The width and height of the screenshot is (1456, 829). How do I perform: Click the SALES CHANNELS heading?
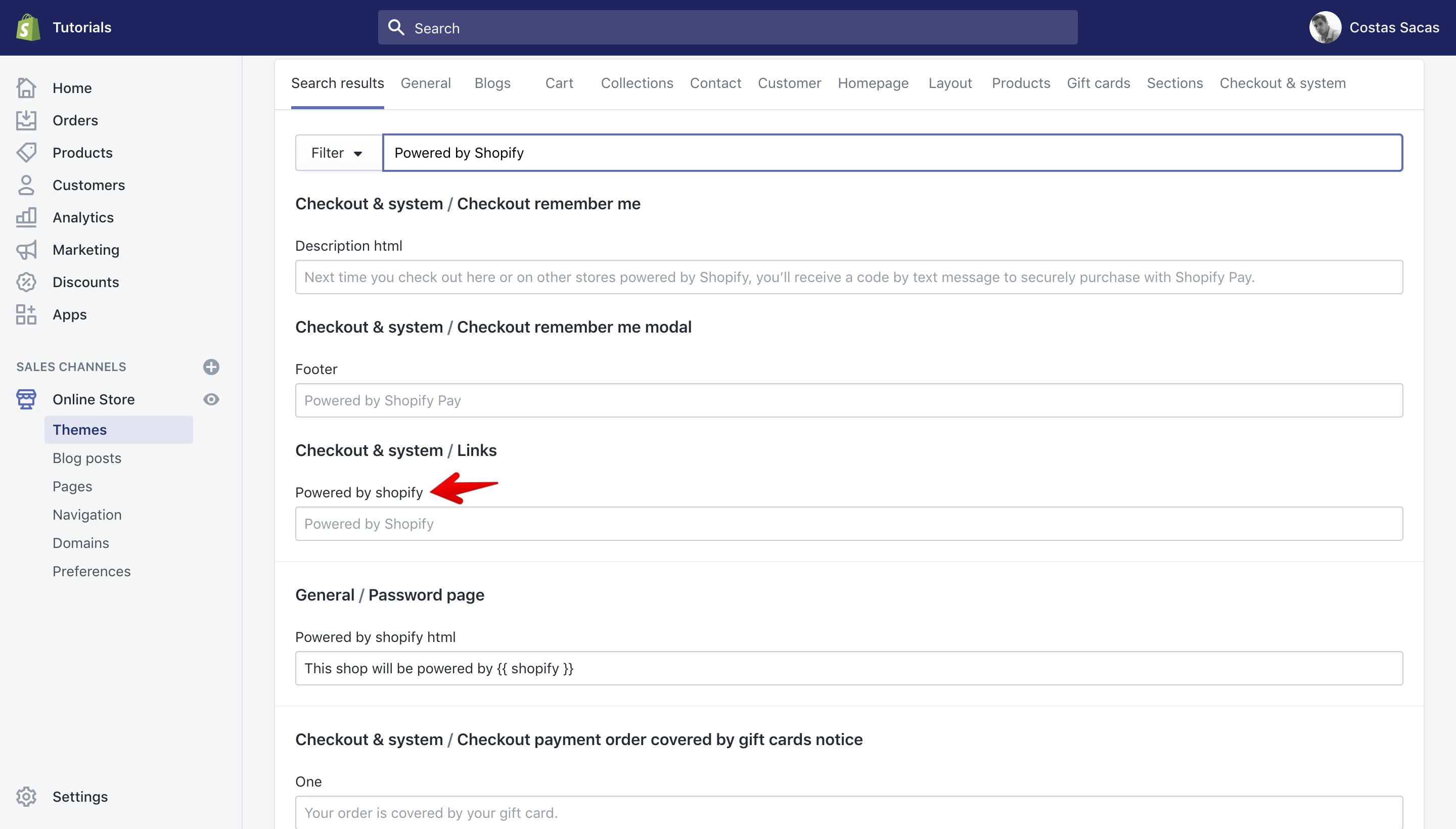point(71,366)
